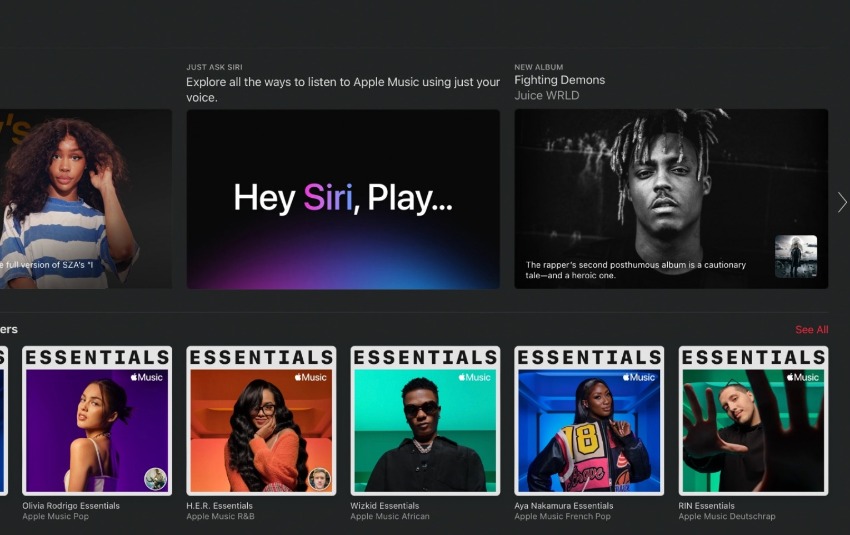Click the NEW ALBUM label
This screenshot has width=850, height=535.
point(539,67)
